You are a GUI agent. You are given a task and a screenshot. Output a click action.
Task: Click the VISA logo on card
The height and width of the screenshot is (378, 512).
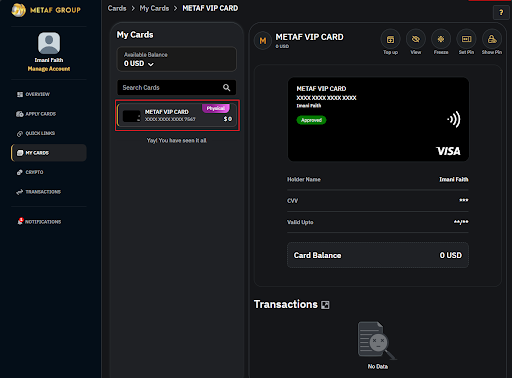point(448,151)
